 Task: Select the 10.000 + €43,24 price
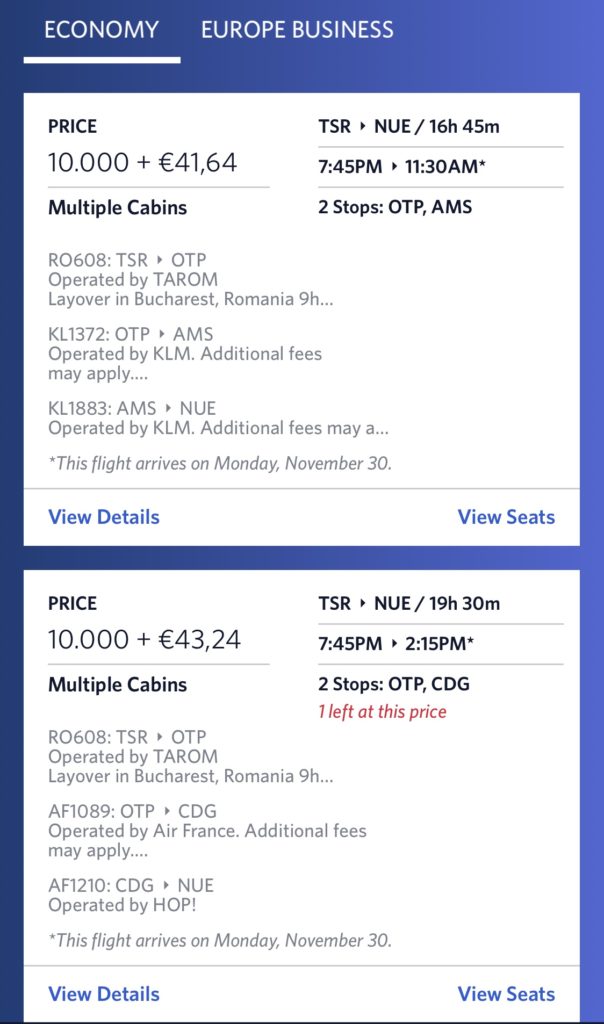144,639
